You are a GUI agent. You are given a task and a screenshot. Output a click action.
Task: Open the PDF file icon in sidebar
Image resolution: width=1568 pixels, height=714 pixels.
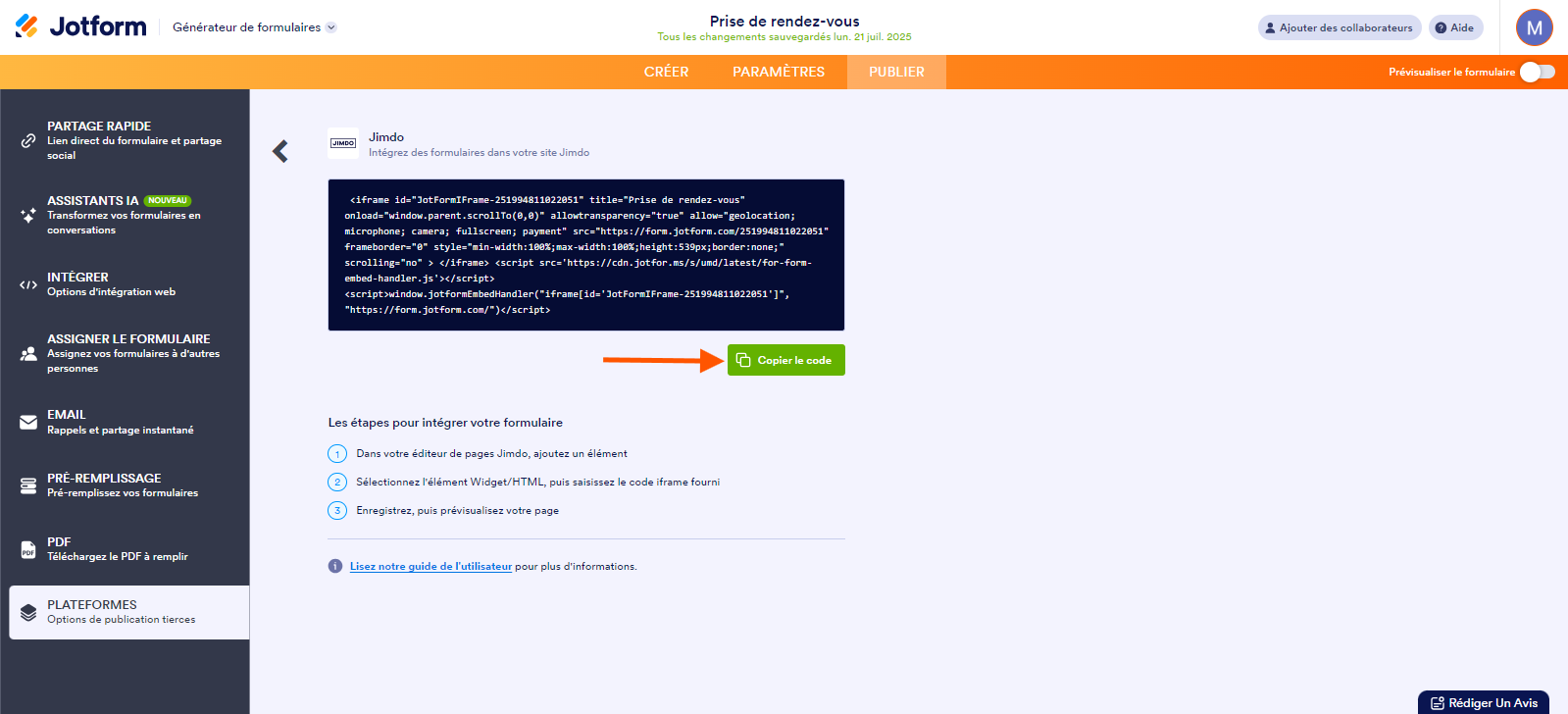(28, 549)
